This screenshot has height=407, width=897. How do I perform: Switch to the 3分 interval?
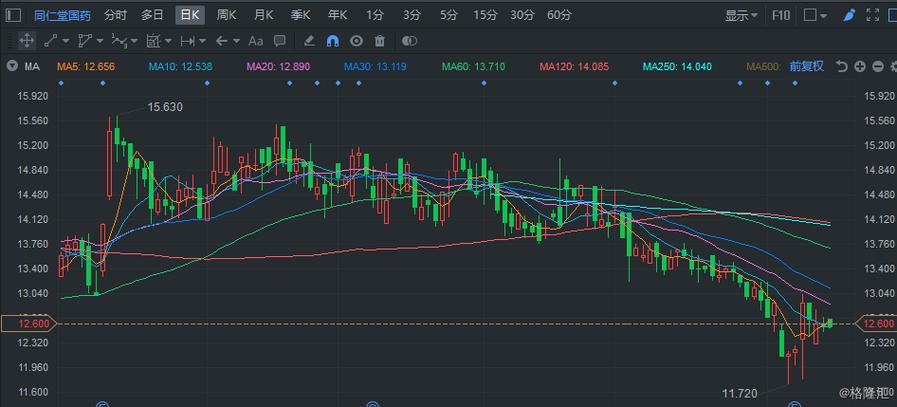[411, 15]
